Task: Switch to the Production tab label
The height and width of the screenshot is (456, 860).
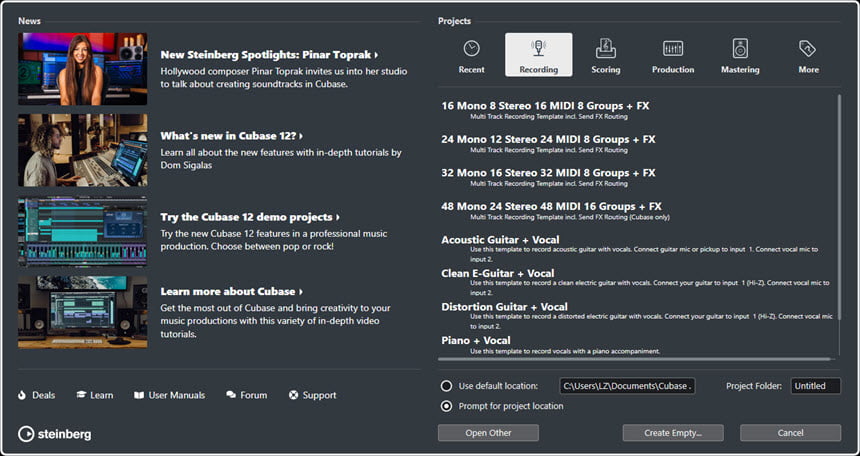Action: pyautogui.click(x=672, y=70)
